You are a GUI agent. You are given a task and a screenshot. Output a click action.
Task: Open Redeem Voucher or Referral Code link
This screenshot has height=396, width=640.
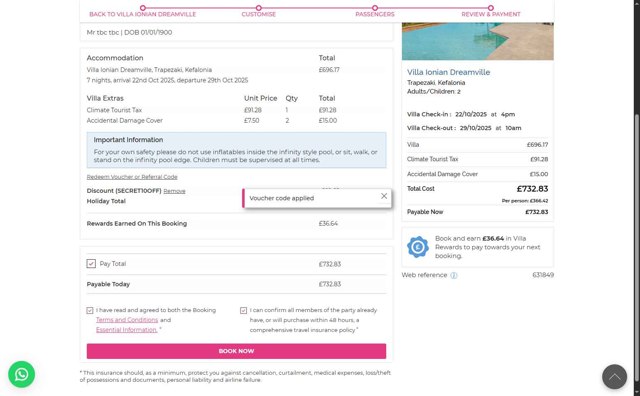[x=132, y=177]
